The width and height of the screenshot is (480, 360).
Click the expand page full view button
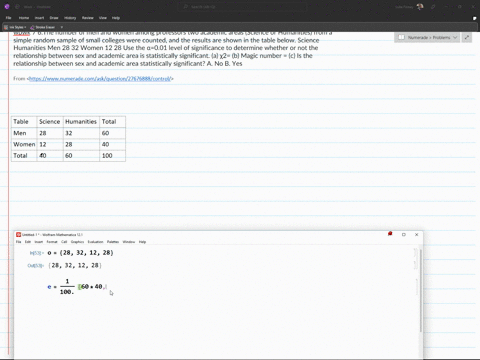(x=467, y=37)
